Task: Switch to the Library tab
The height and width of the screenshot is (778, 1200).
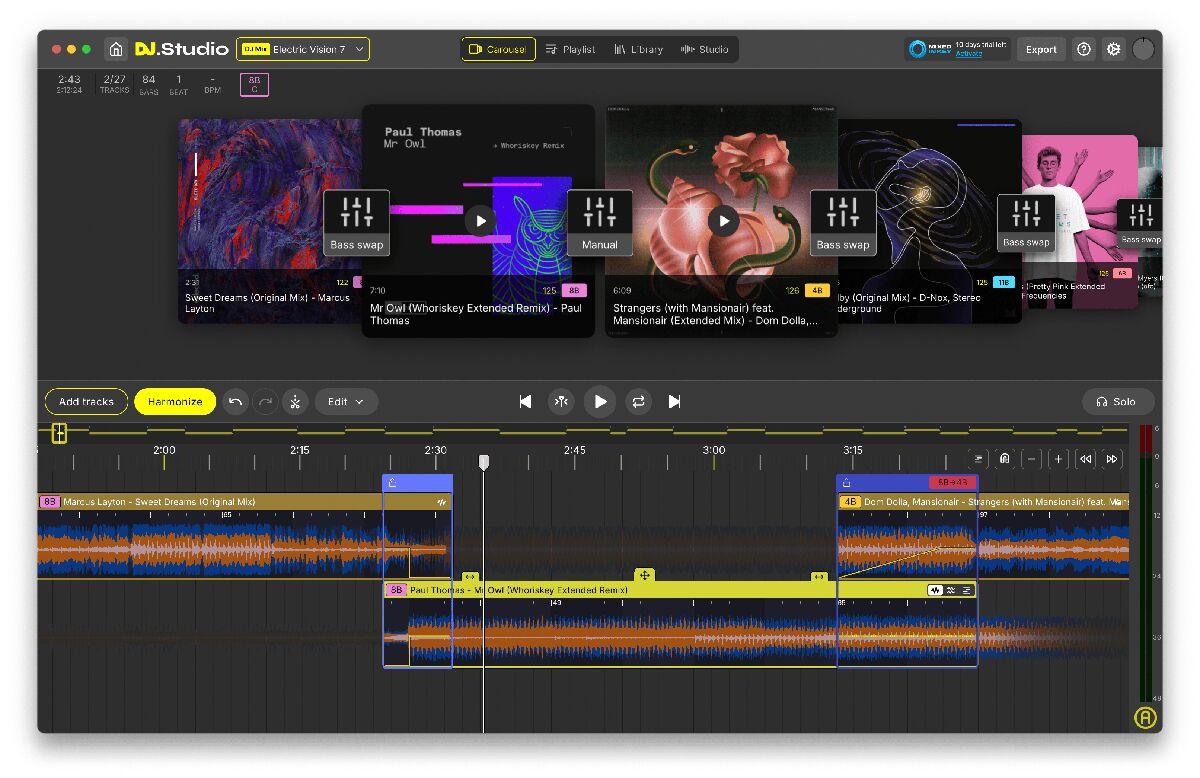Action: tap(638, 49)
